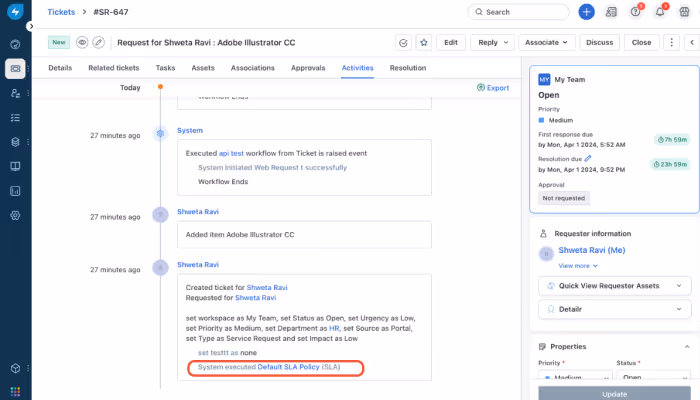This screenshot has height=400, width=700.
Task: Export the activities log
Action: coord(493,88)
